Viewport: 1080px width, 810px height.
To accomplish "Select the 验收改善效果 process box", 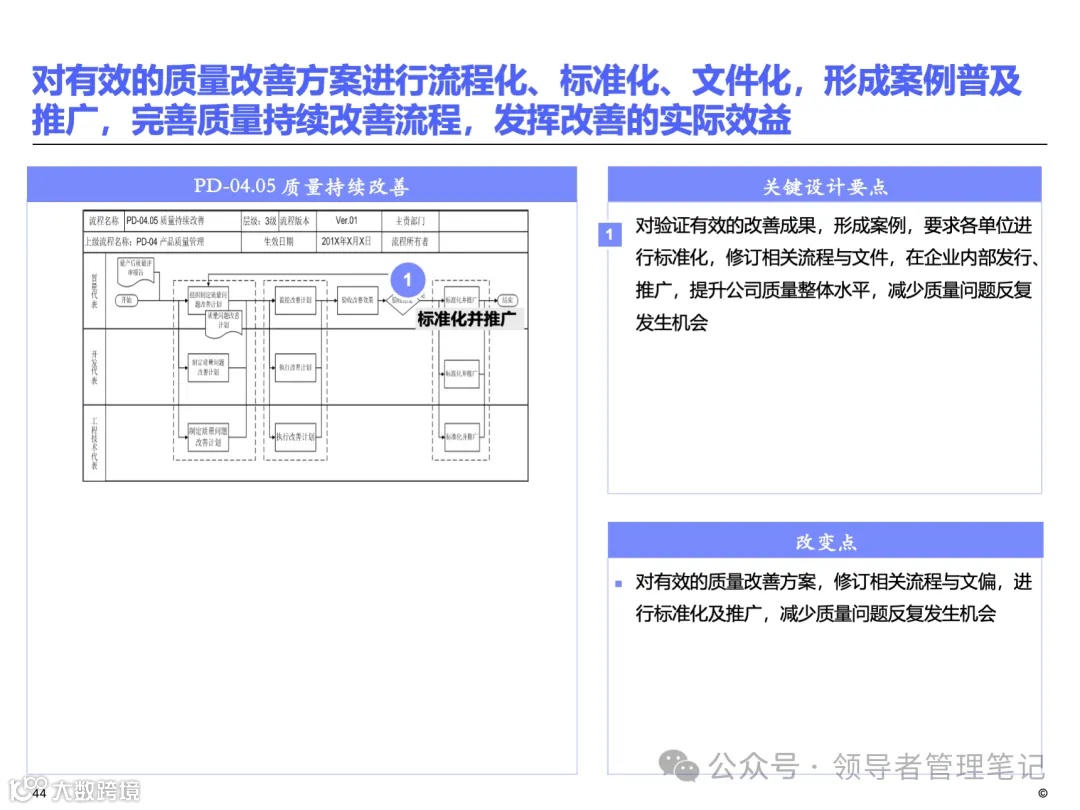I will coord(358,299).
